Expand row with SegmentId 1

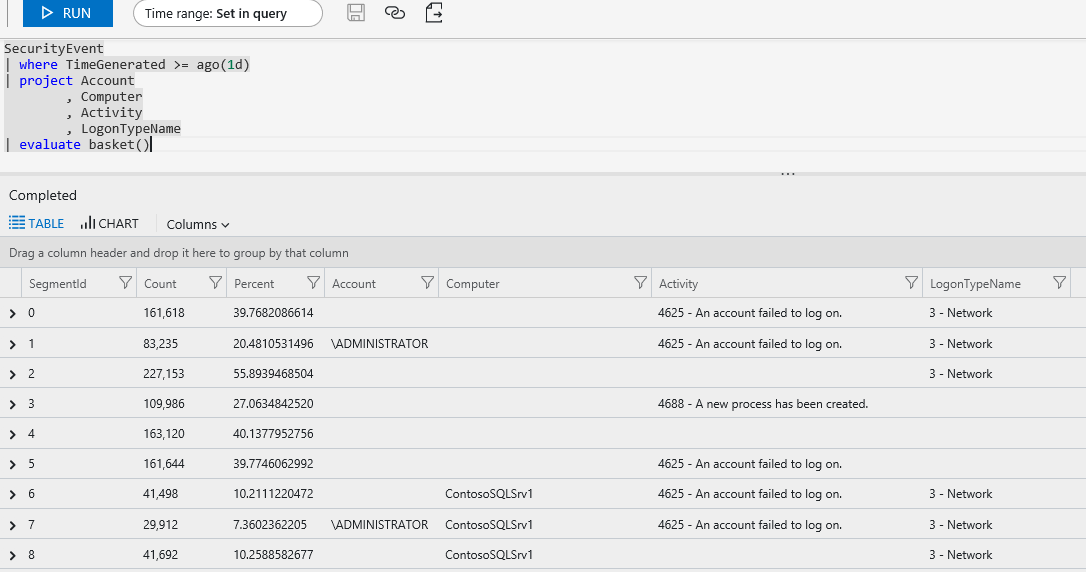[x=12, y=344]
